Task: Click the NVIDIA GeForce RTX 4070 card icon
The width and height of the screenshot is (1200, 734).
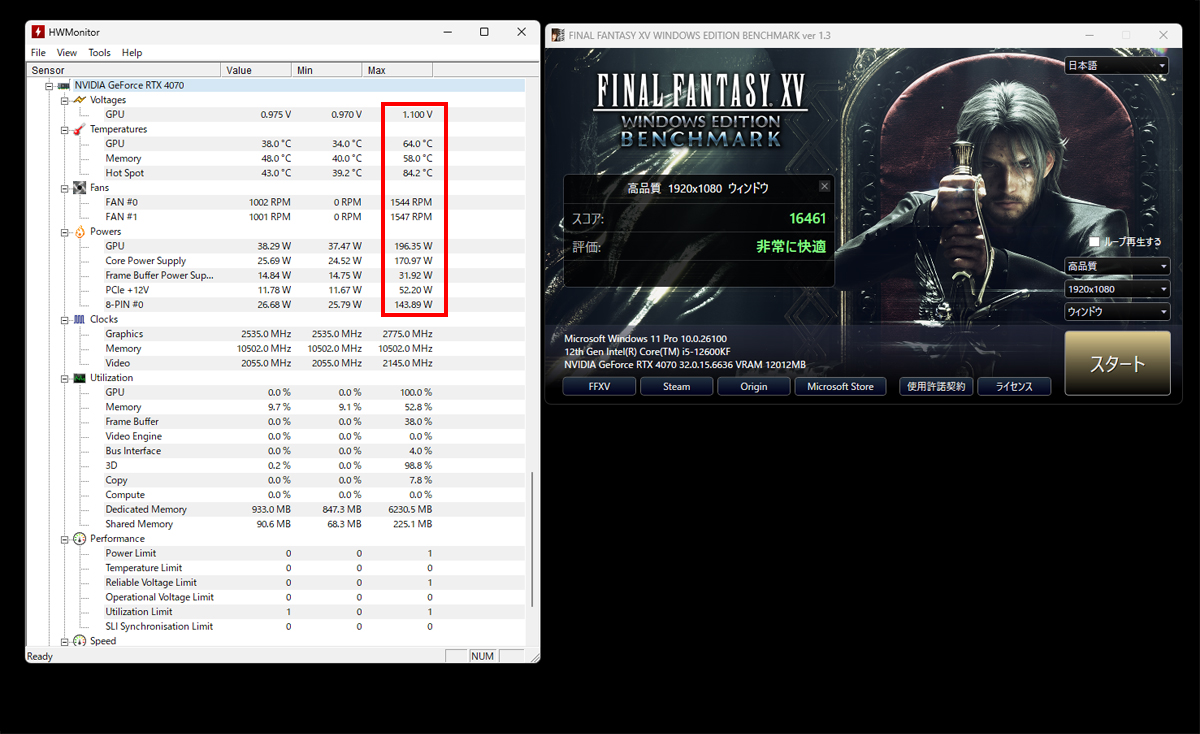Action: point(63,85)
